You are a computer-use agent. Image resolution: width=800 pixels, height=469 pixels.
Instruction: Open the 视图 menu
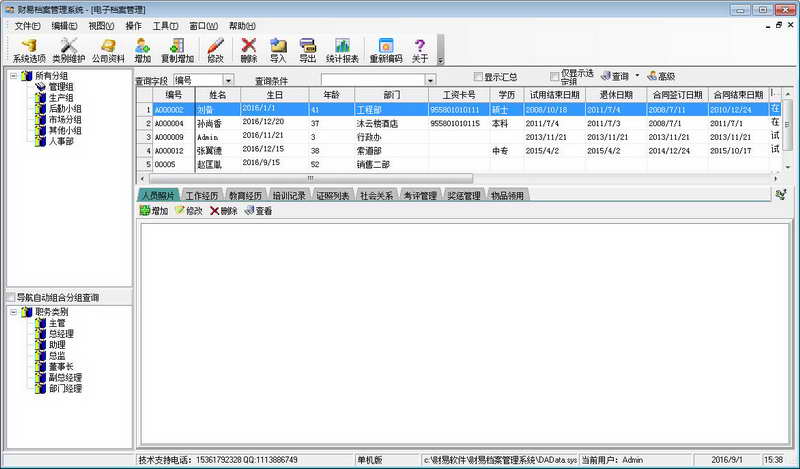click(101, 26)
